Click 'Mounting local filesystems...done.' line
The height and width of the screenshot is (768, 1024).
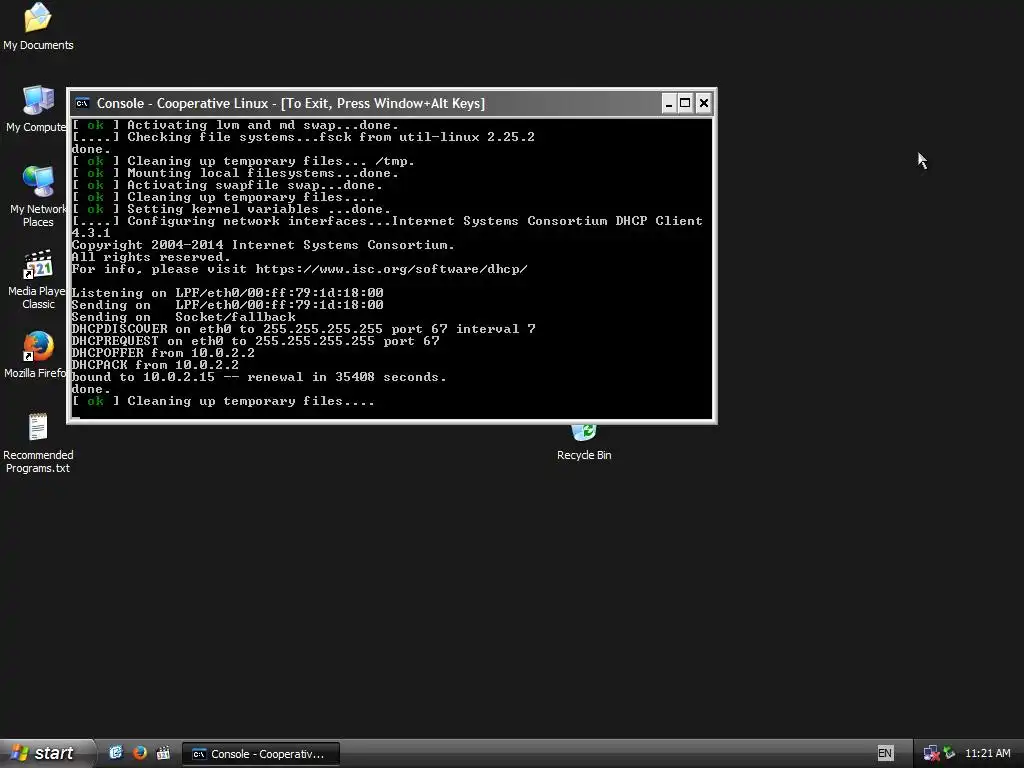coord(235,173)
